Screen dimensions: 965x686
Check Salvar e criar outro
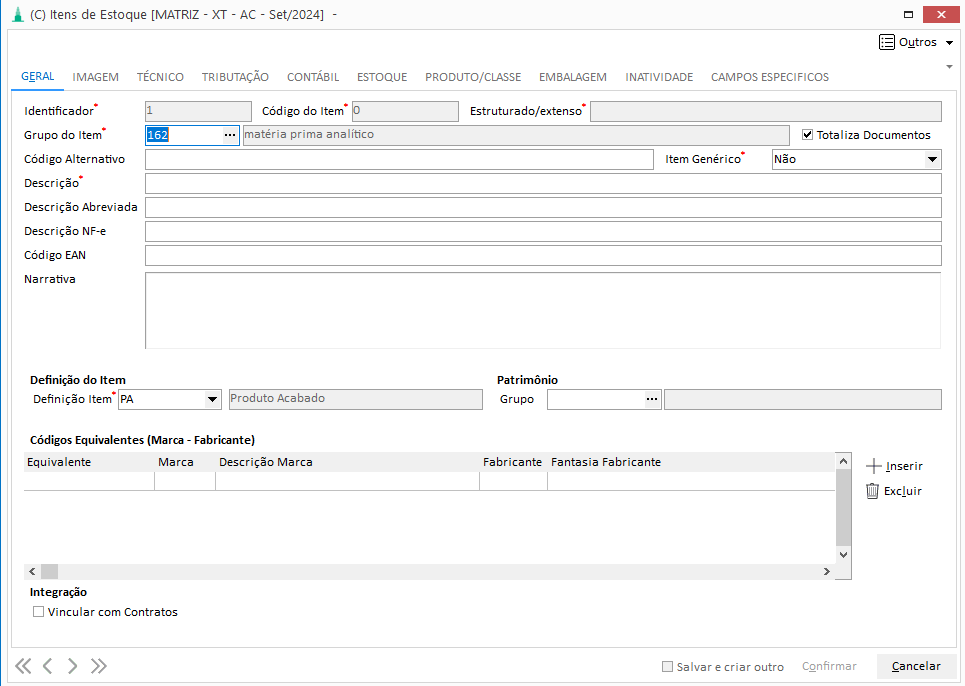pos(667,666)
